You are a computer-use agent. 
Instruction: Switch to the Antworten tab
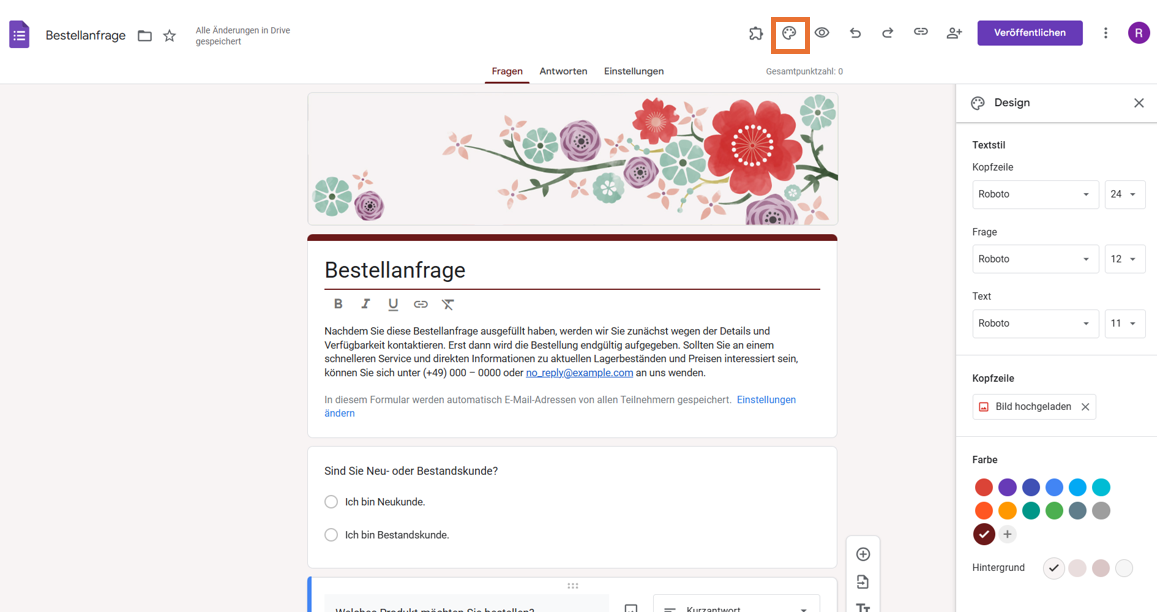[x=563, y=71]
